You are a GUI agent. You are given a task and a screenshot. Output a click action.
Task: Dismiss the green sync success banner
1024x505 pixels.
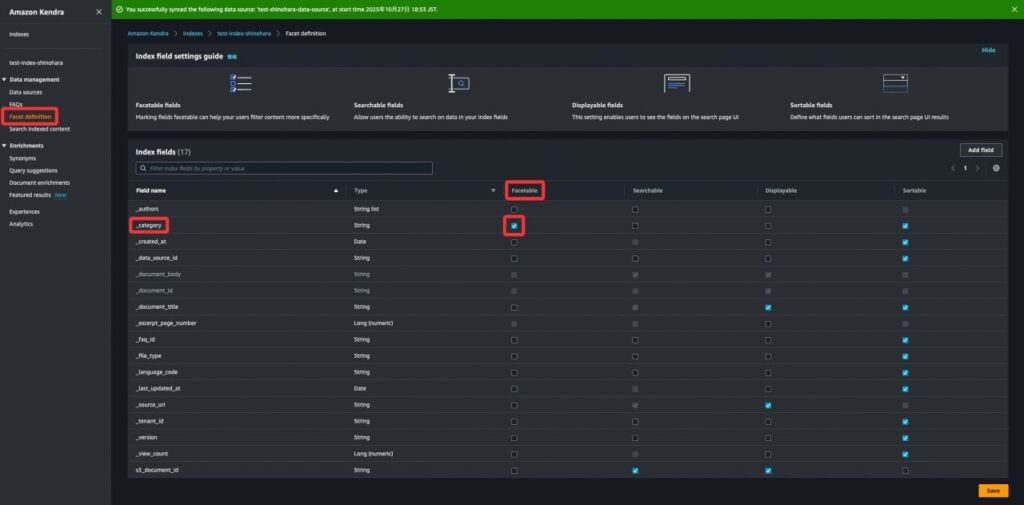click(x=1014, y=9)
